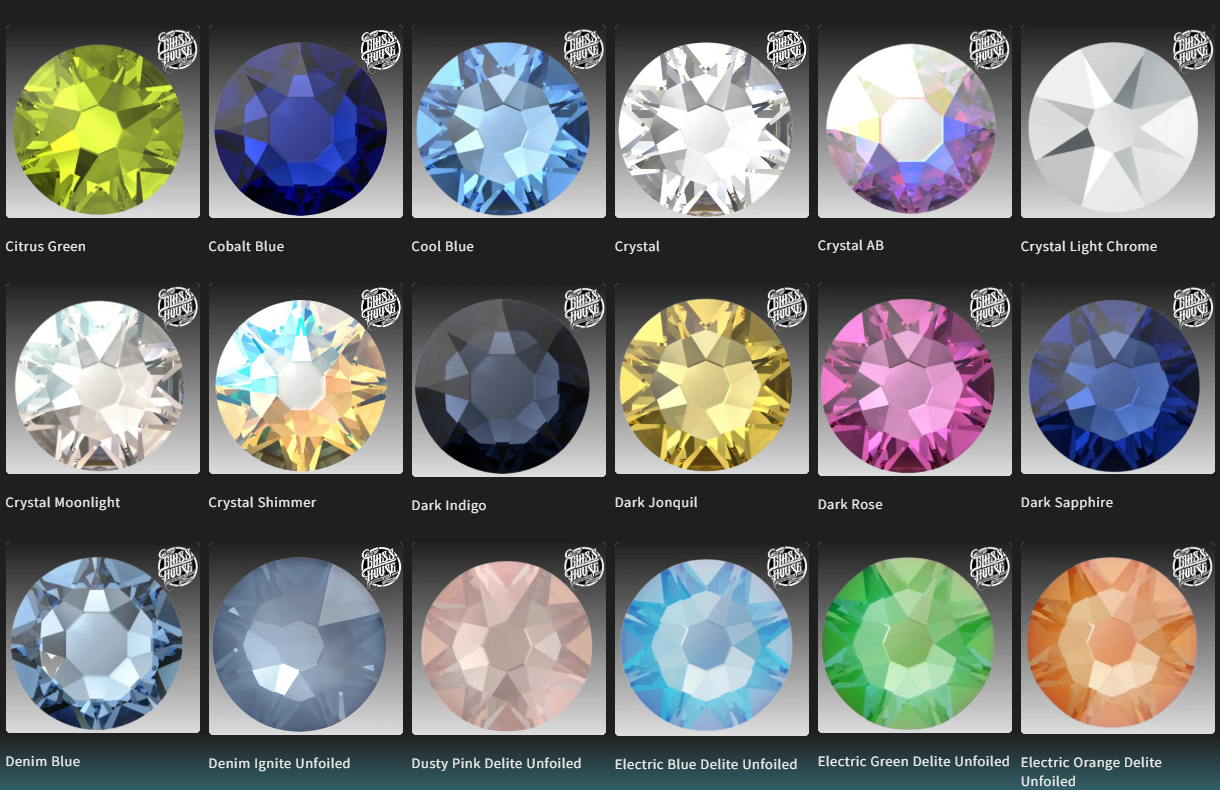Pick the Dark Sapphire crystal image
The width and height of the screenshot is (1220, 790).
tap(1118, 378)
